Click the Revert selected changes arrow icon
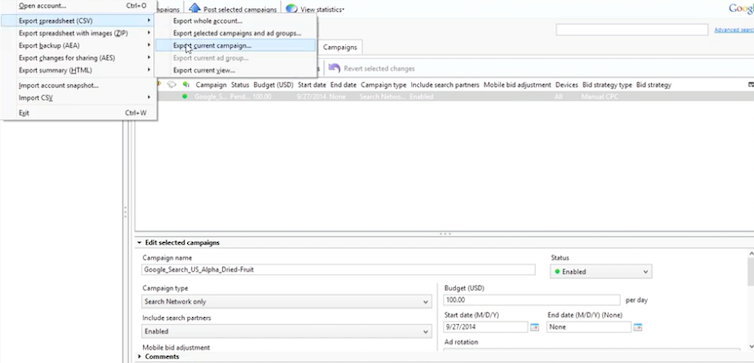This screenshot has width=754, height=363. [334, 68]
